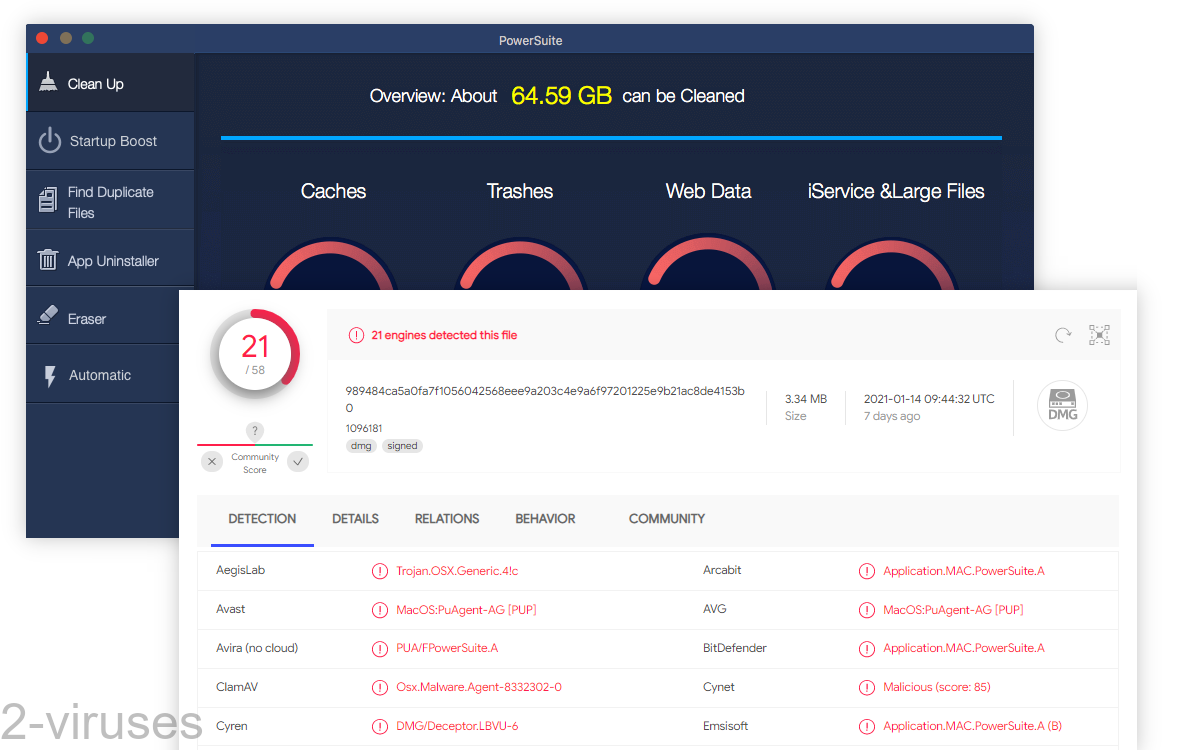This screenshot has width=1200, height=750.
Task: Click Arcabit's 'Application.MAC.PowerSuite.A' result
Action: click(x=964, y=571)
